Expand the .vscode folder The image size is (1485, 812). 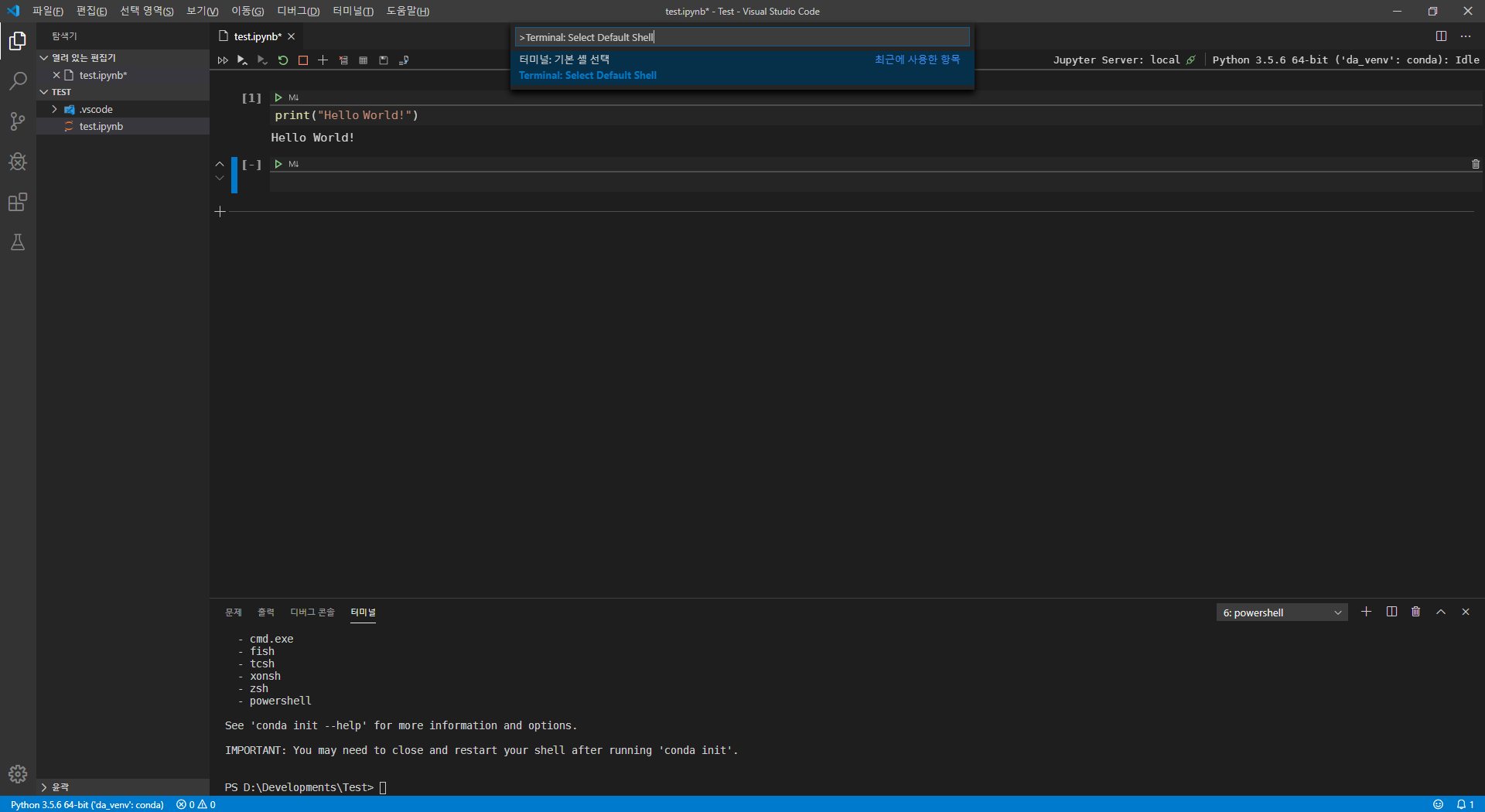[x=54, y=109]
